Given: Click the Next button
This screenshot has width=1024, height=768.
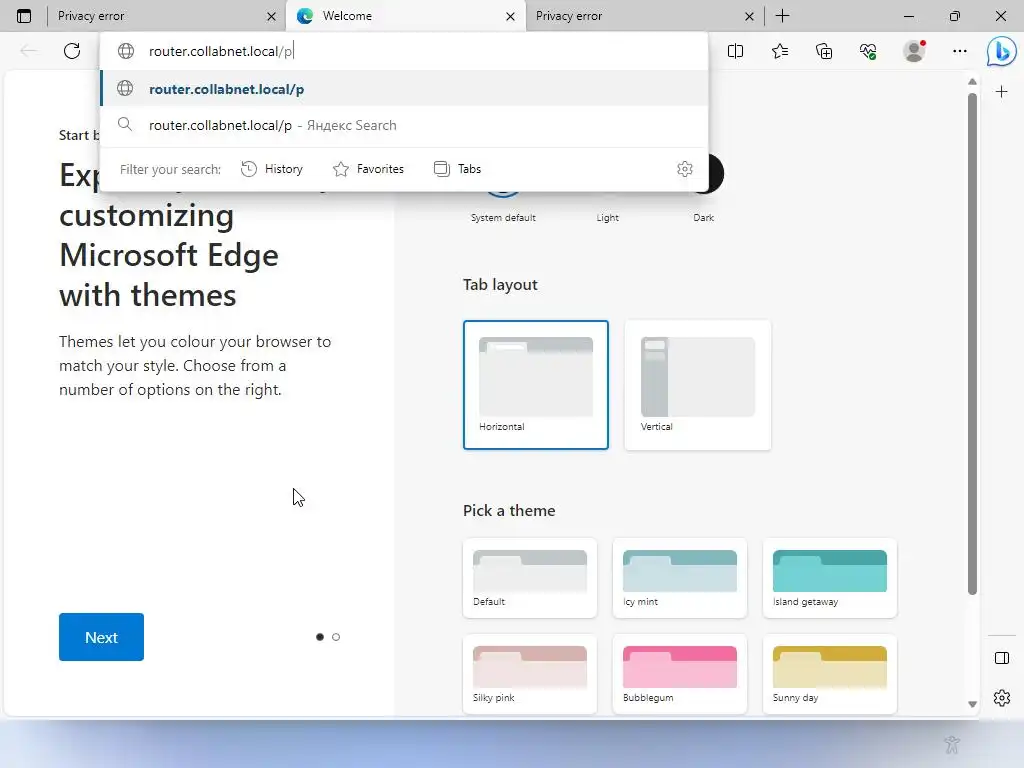Looking at the screenshot, I should coord(101,637).
